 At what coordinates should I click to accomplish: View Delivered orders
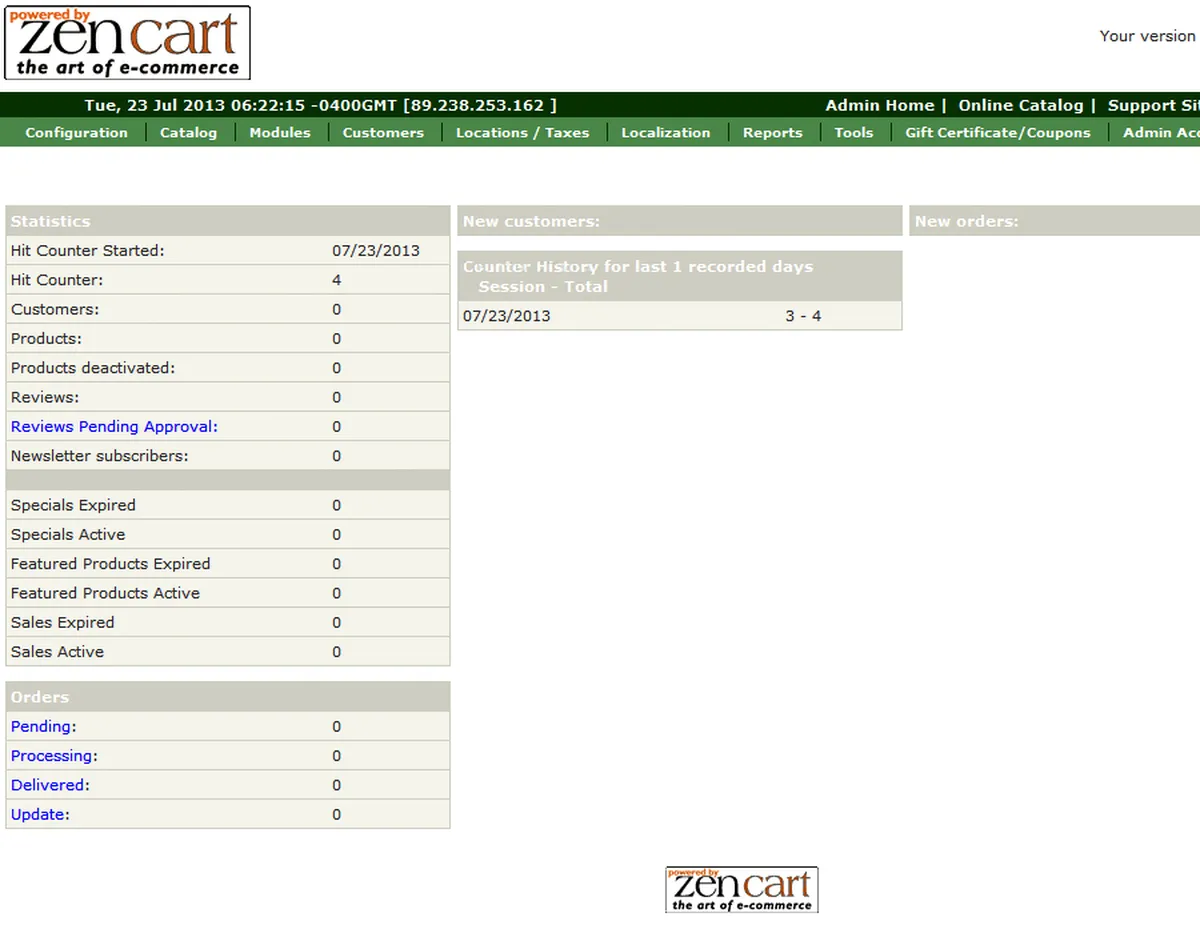pyautogui.click(x=49, y=785)
